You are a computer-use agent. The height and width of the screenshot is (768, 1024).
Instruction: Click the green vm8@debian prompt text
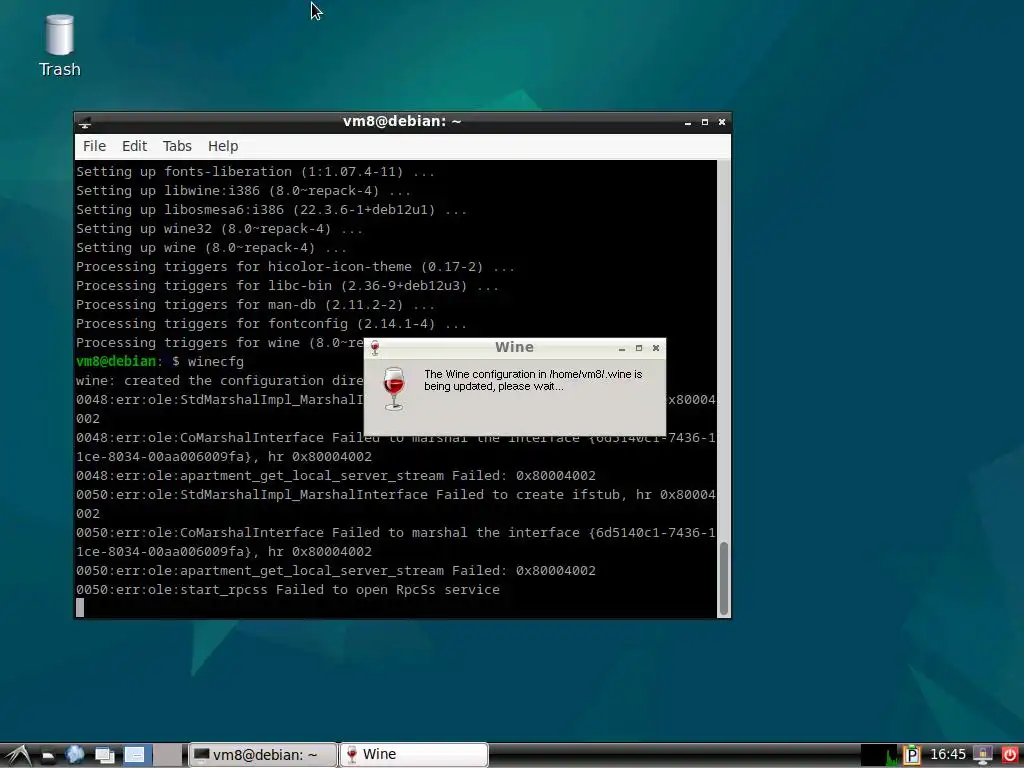(116, 361)
